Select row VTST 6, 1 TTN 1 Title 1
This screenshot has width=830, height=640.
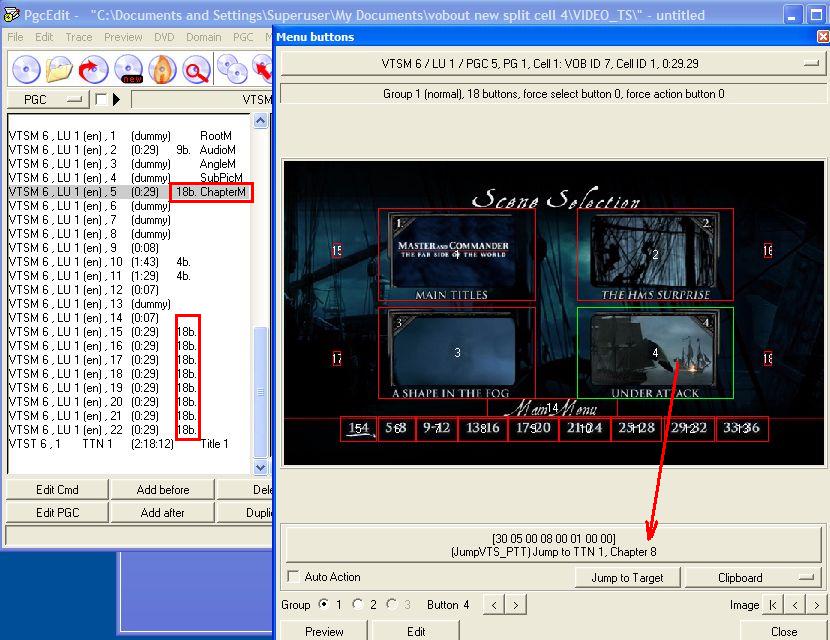click(x=129, y=444)
